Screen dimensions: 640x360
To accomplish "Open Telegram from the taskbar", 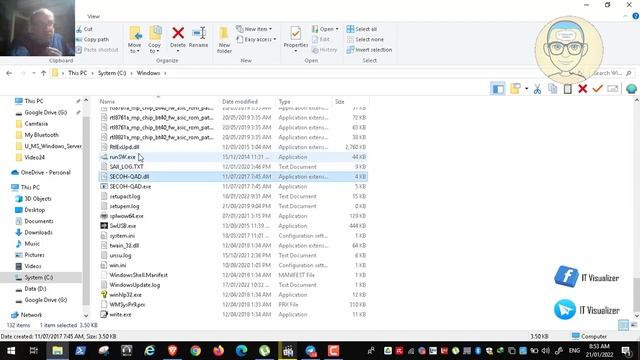I will [x=311, y=351].
